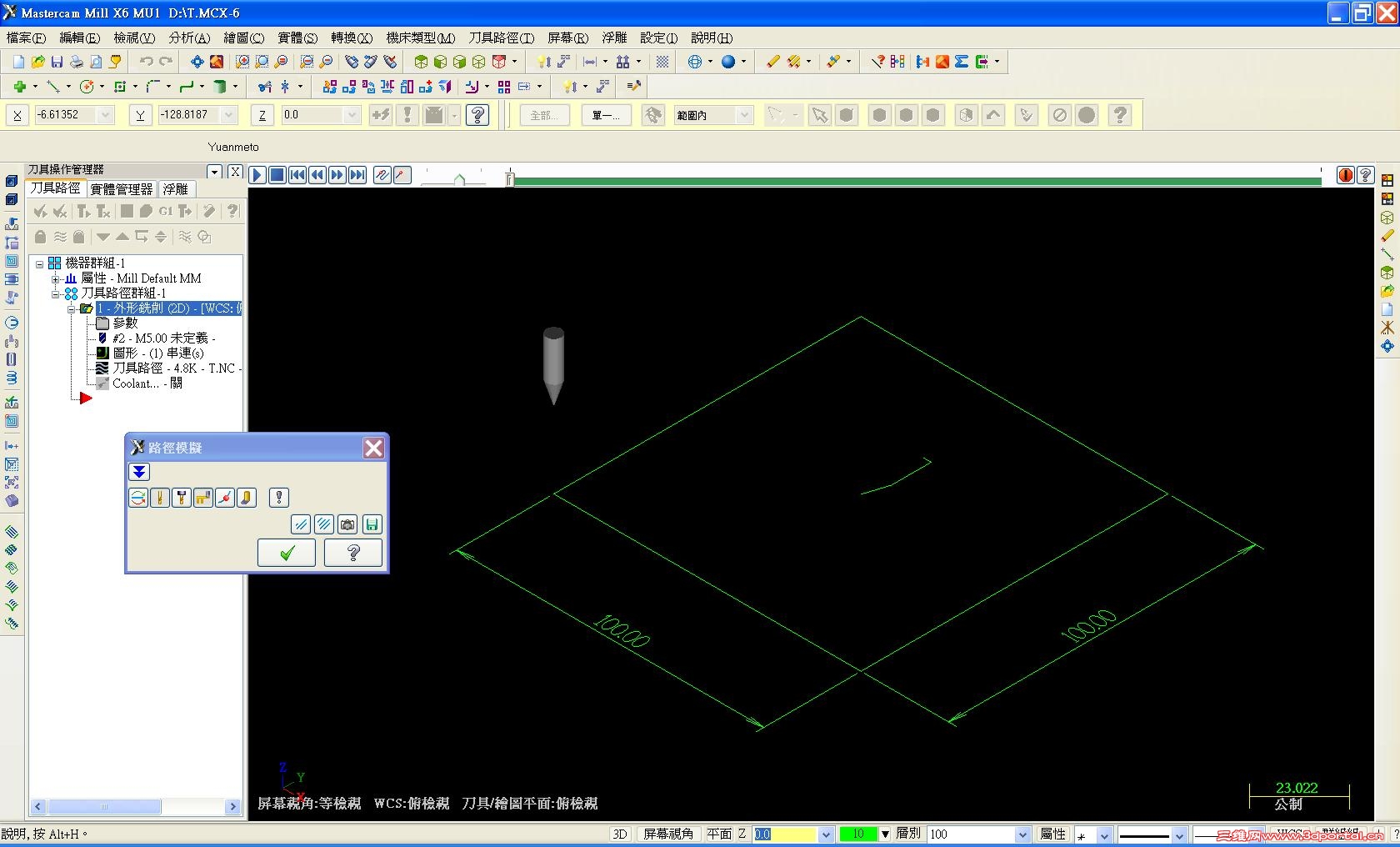Viewport: 1400px width, 847px height.
Task: Save the file with the diskette icon
Action: 57,62
